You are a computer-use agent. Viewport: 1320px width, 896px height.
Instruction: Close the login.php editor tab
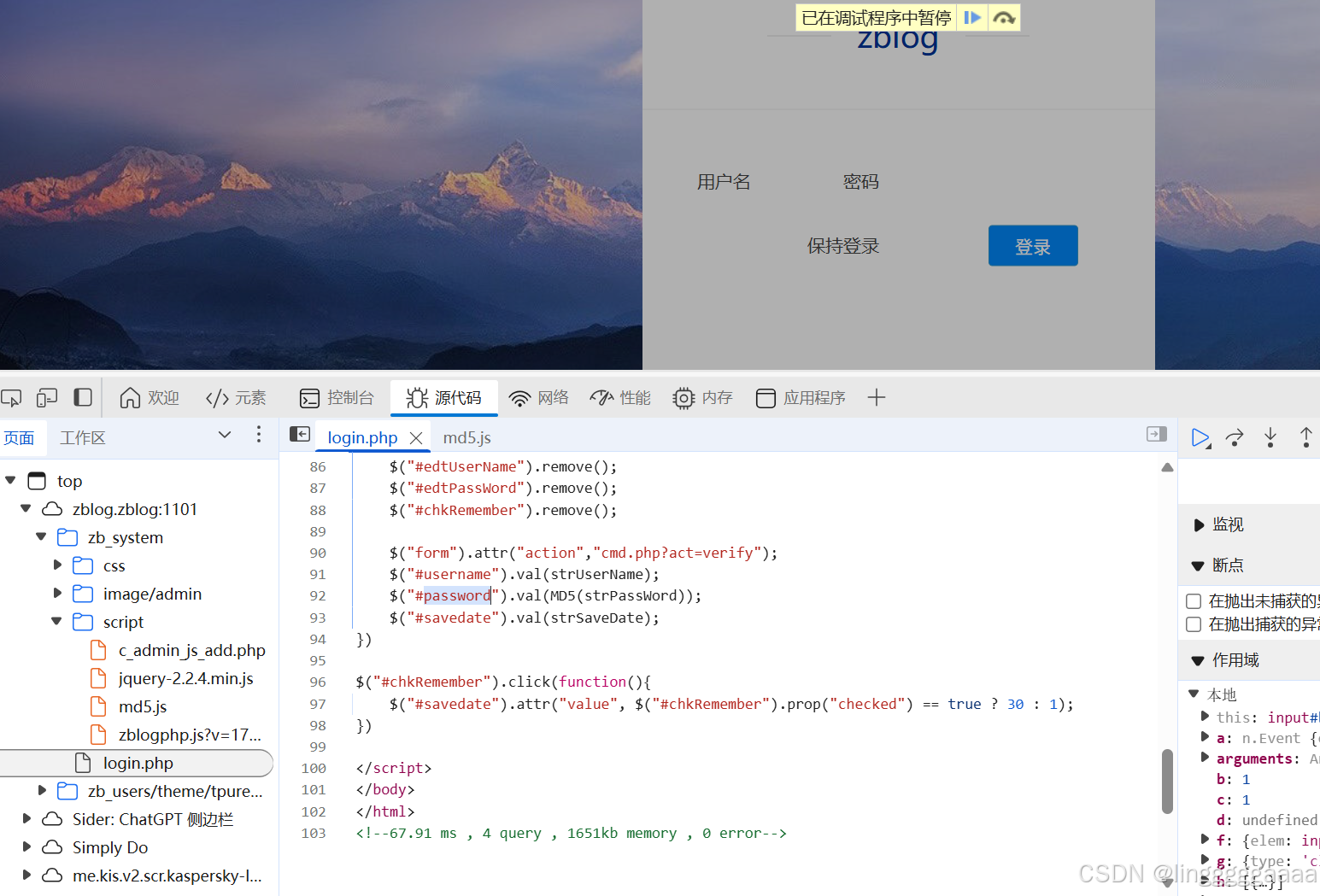416,437
